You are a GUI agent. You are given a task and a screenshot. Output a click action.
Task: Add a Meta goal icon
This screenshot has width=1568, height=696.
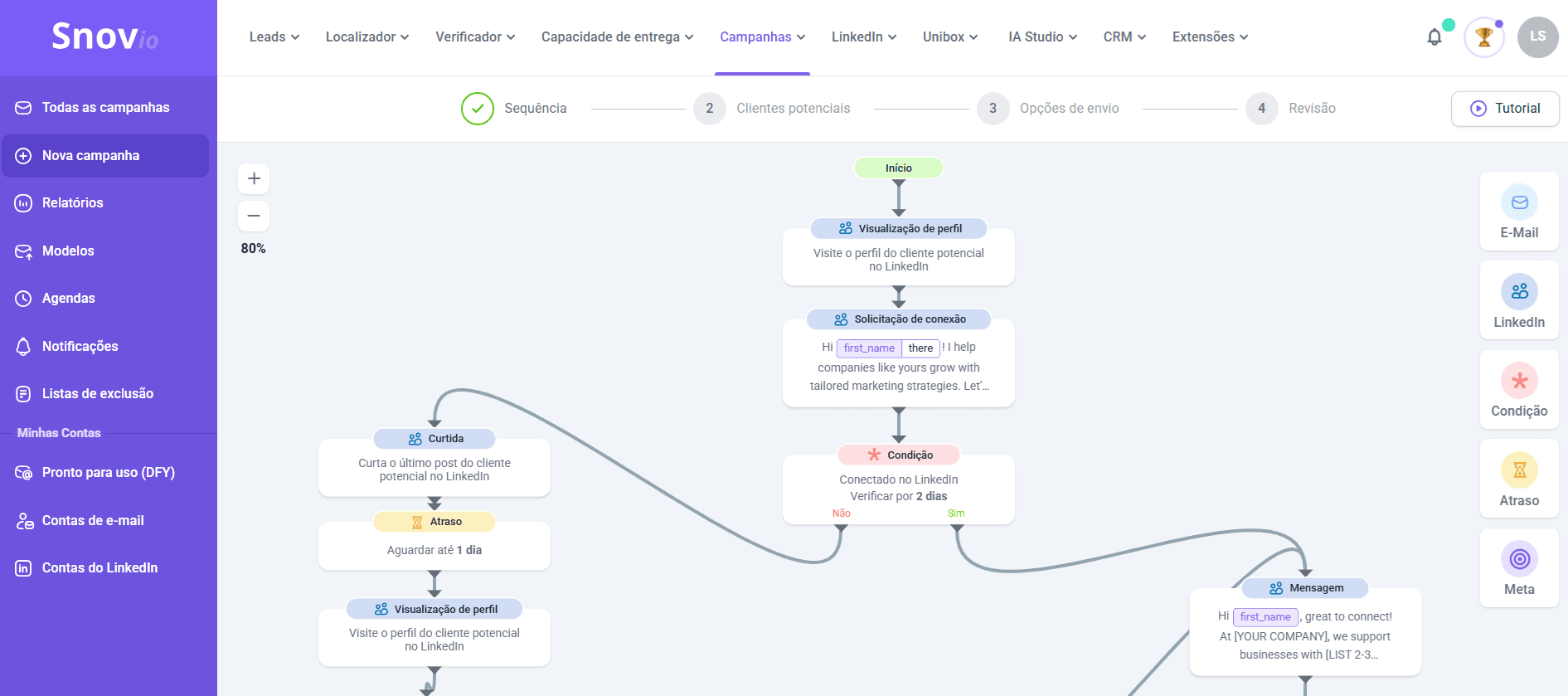1519,559
